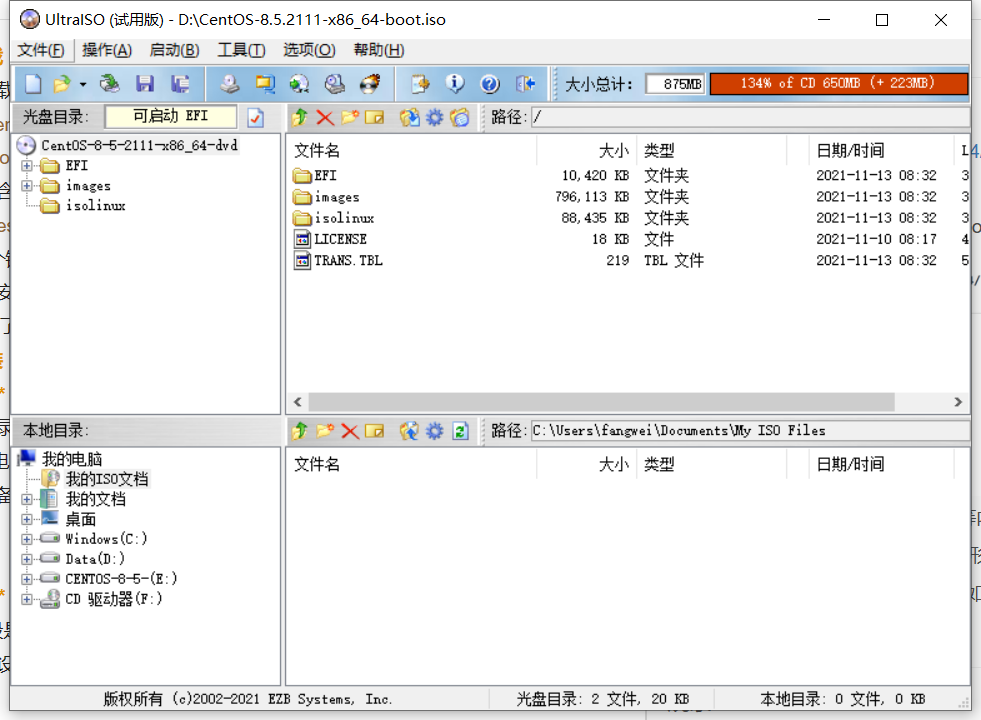Click Rename icon in disc pane

[374, 117]
